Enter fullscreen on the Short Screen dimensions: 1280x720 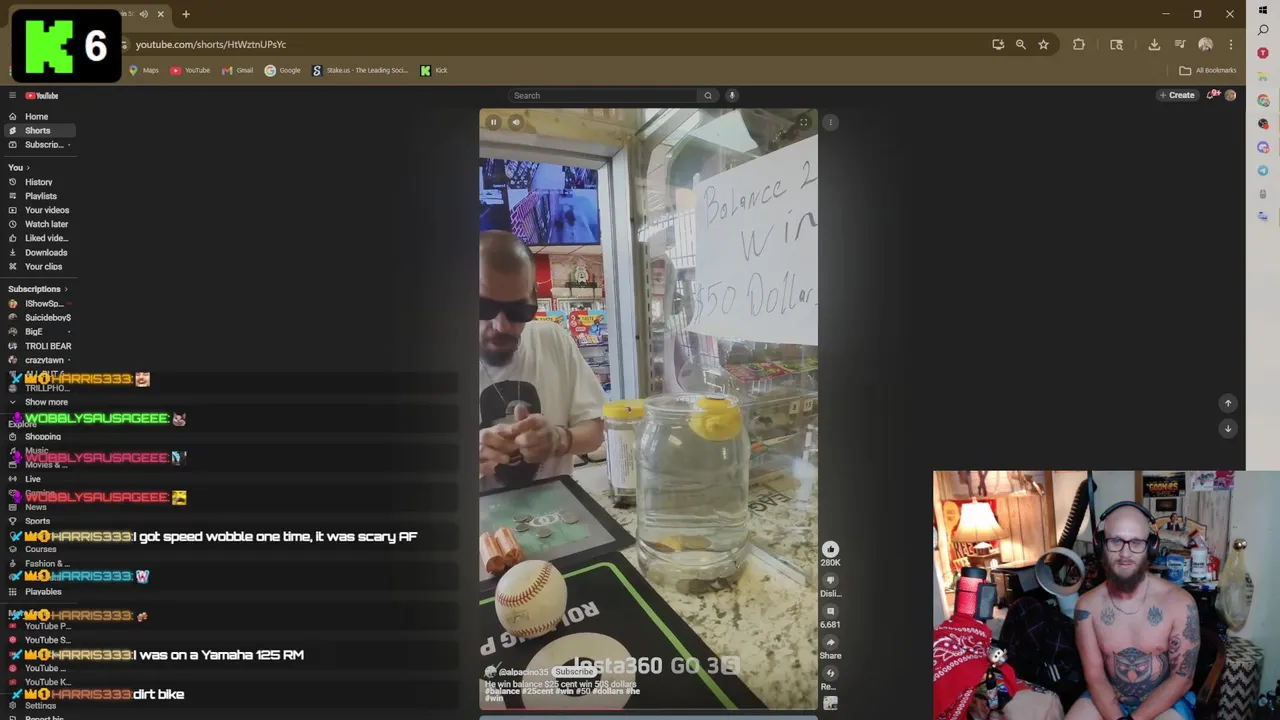[803, 122]
